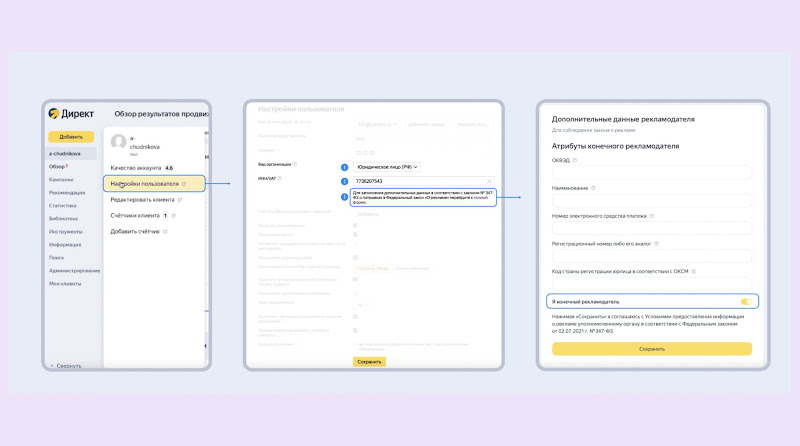Click help icon beside Наименование field label
This screenshot has height=446, width=800.
pos(593,188)
